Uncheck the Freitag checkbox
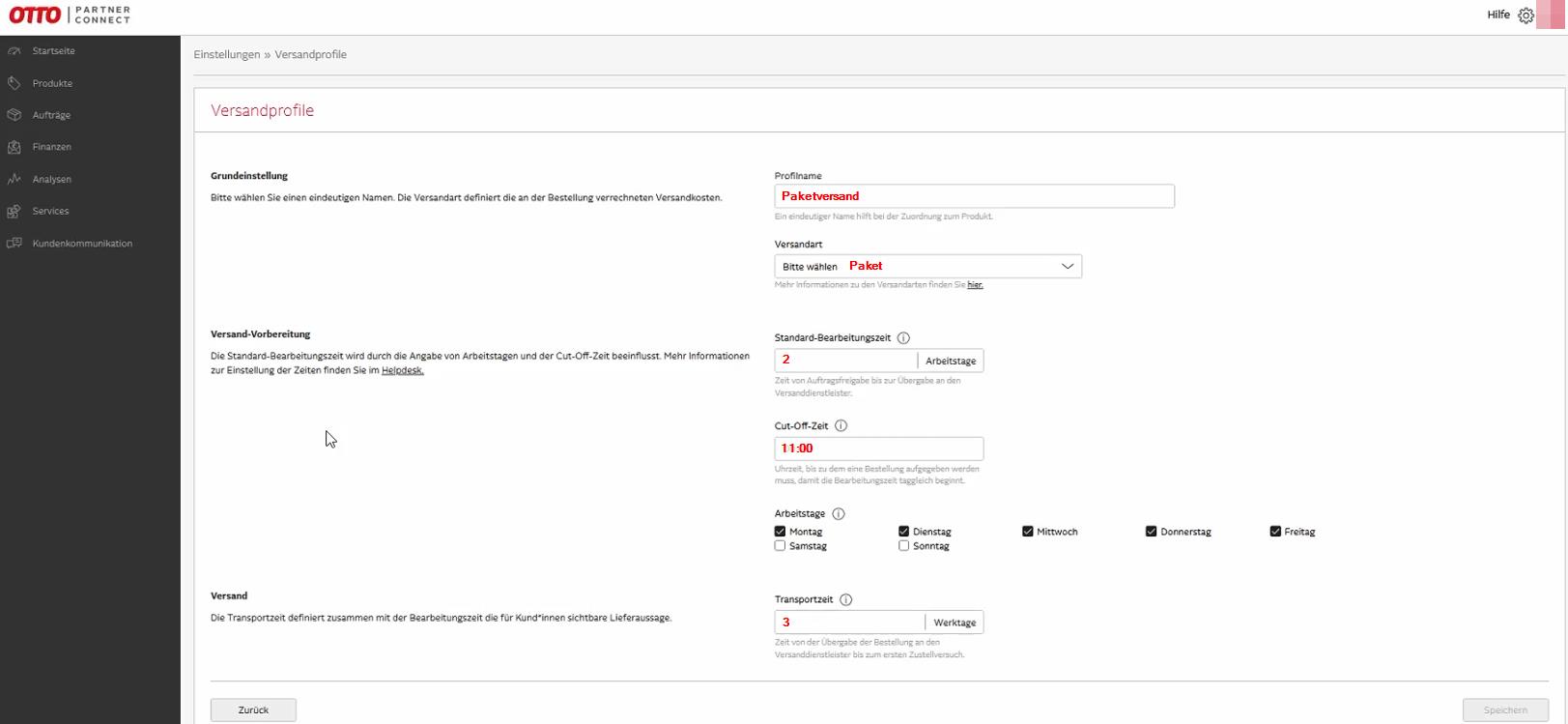This screenshot has height=724, width=1568. [x=1275, y=532]
